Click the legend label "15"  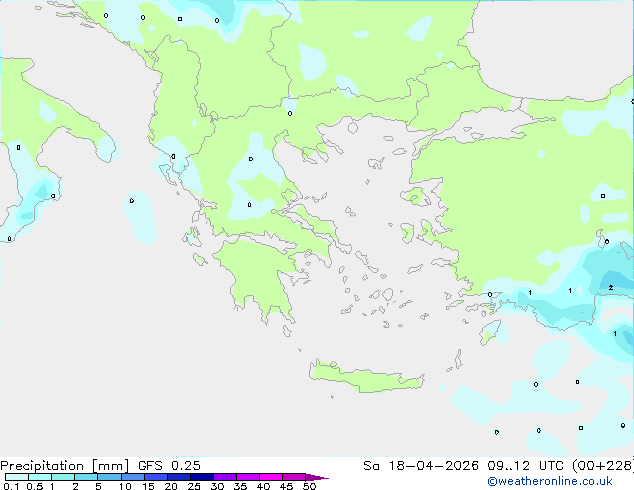coord(148,486)
